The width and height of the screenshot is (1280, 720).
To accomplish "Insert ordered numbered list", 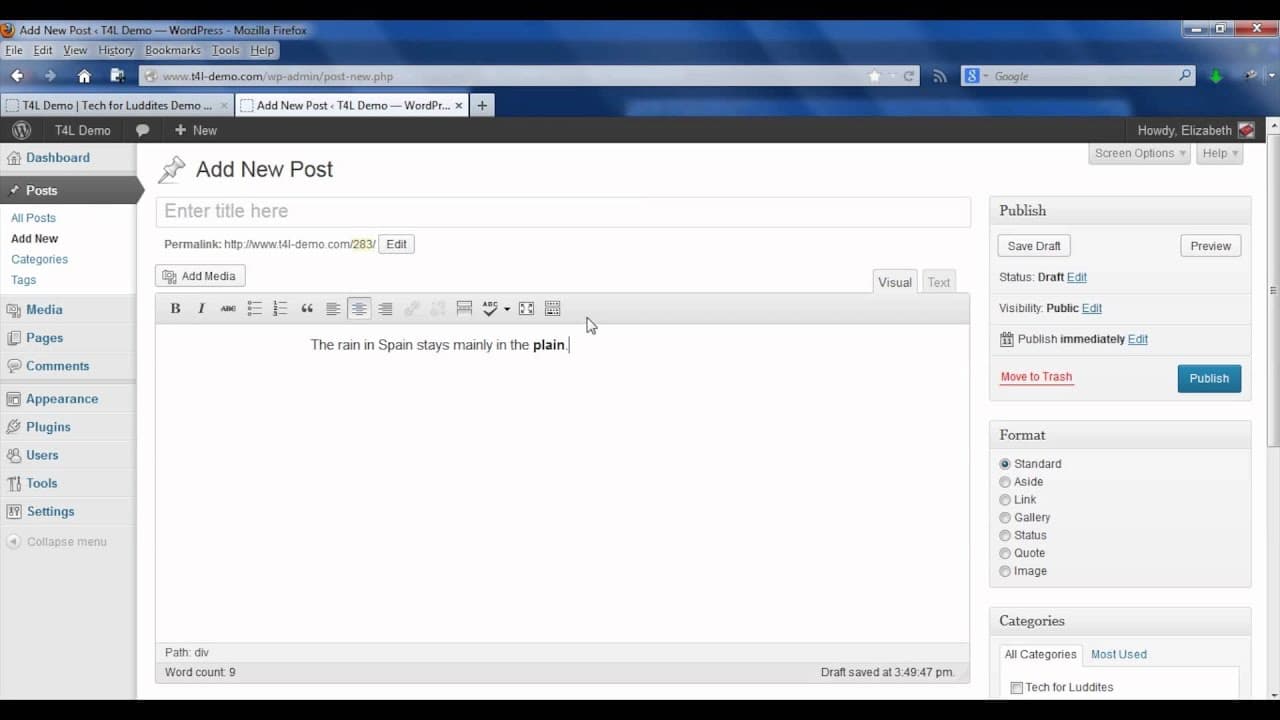I will (280, 309).
